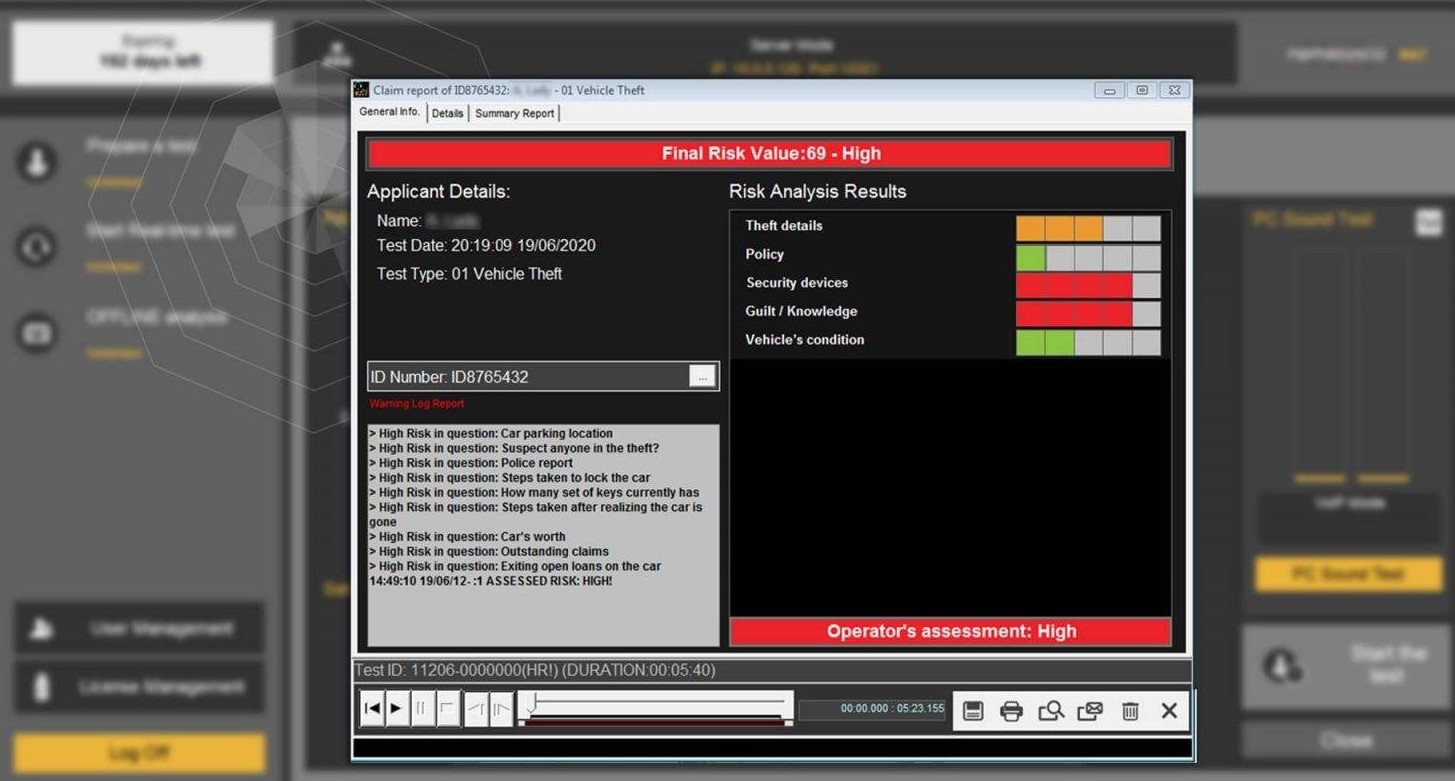Play the recorded test audio
1455x781 pixels.
(x=396, y=709)
